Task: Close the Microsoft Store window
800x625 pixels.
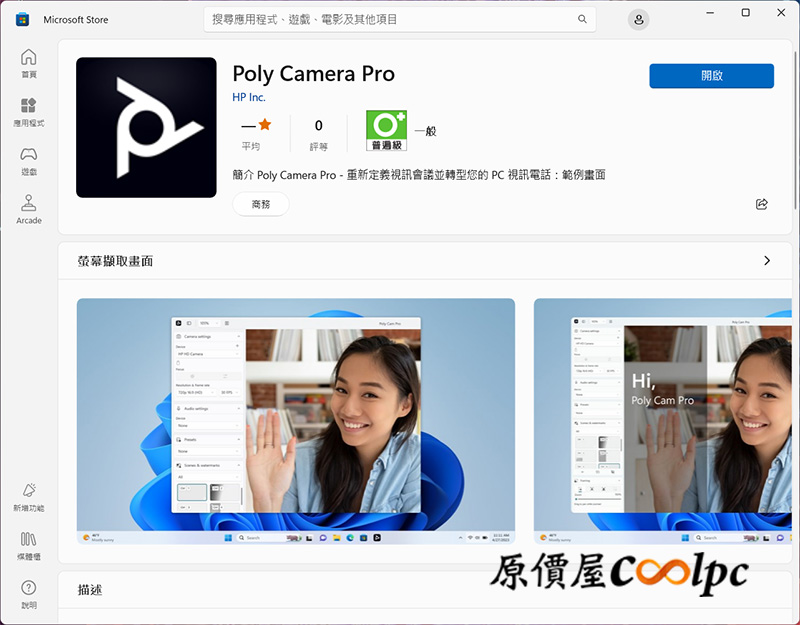Action: point(781,13)
